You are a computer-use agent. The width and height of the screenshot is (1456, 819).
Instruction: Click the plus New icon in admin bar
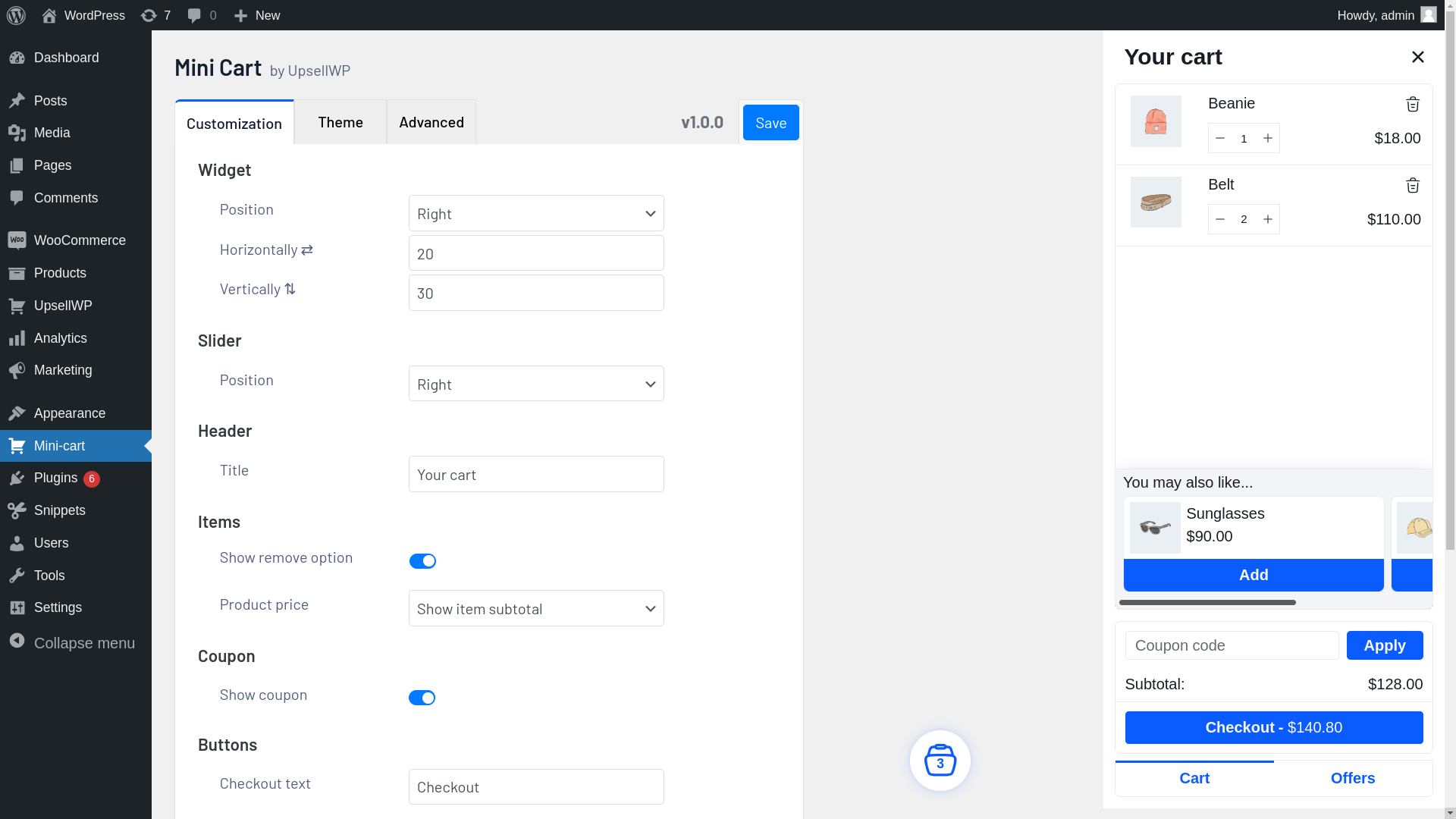tap(240, 15)
